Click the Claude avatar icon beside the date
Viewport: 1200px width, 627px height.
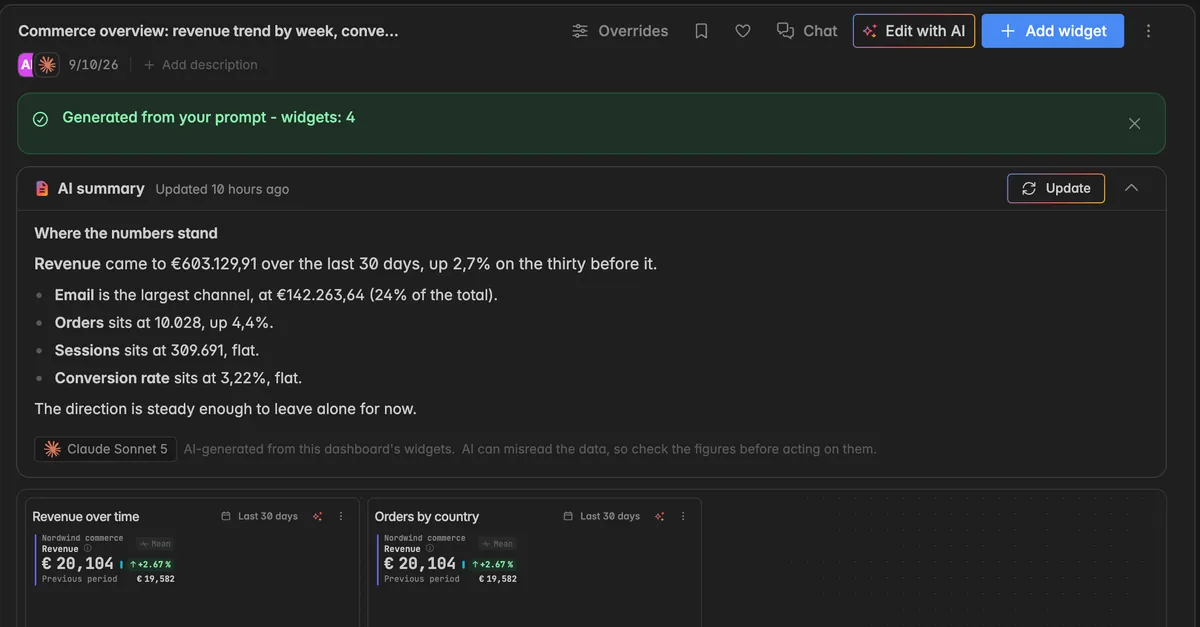(47, 65)
